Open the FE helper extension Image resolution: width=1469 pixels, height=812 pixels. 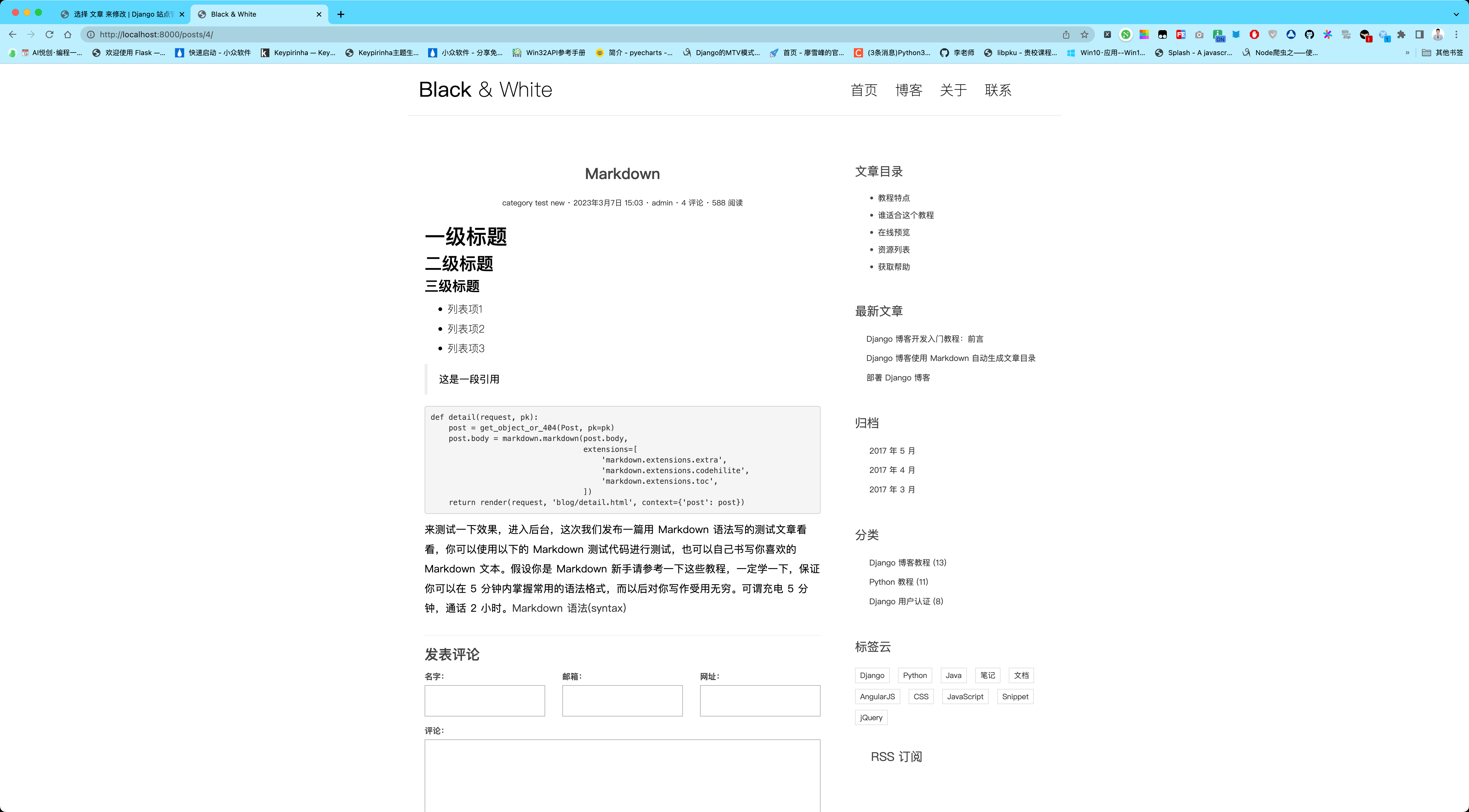pyautogui.click(x=1180, y=34)
